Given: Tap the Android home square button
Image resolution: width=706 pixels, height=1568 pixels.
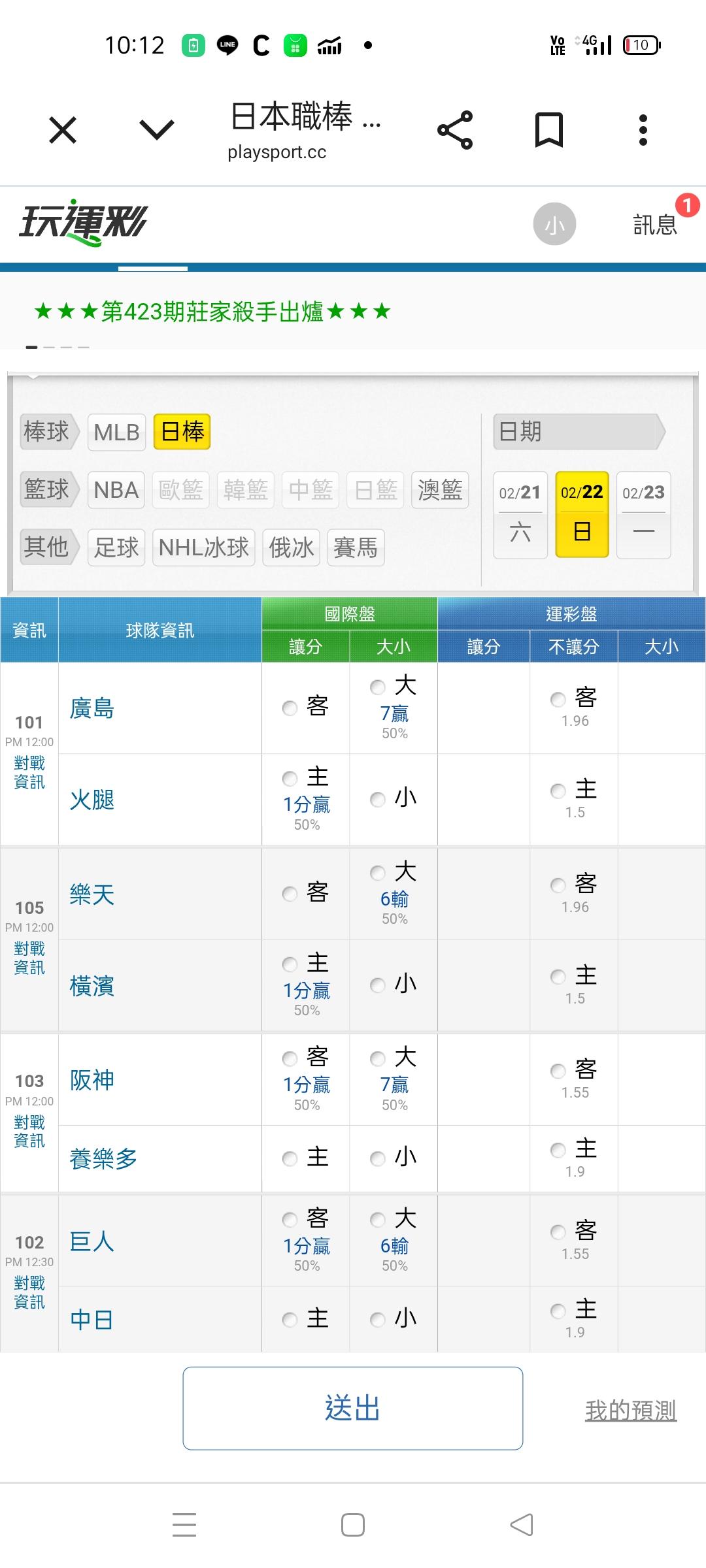Looking at the screenshot, I should (353, 1525).
